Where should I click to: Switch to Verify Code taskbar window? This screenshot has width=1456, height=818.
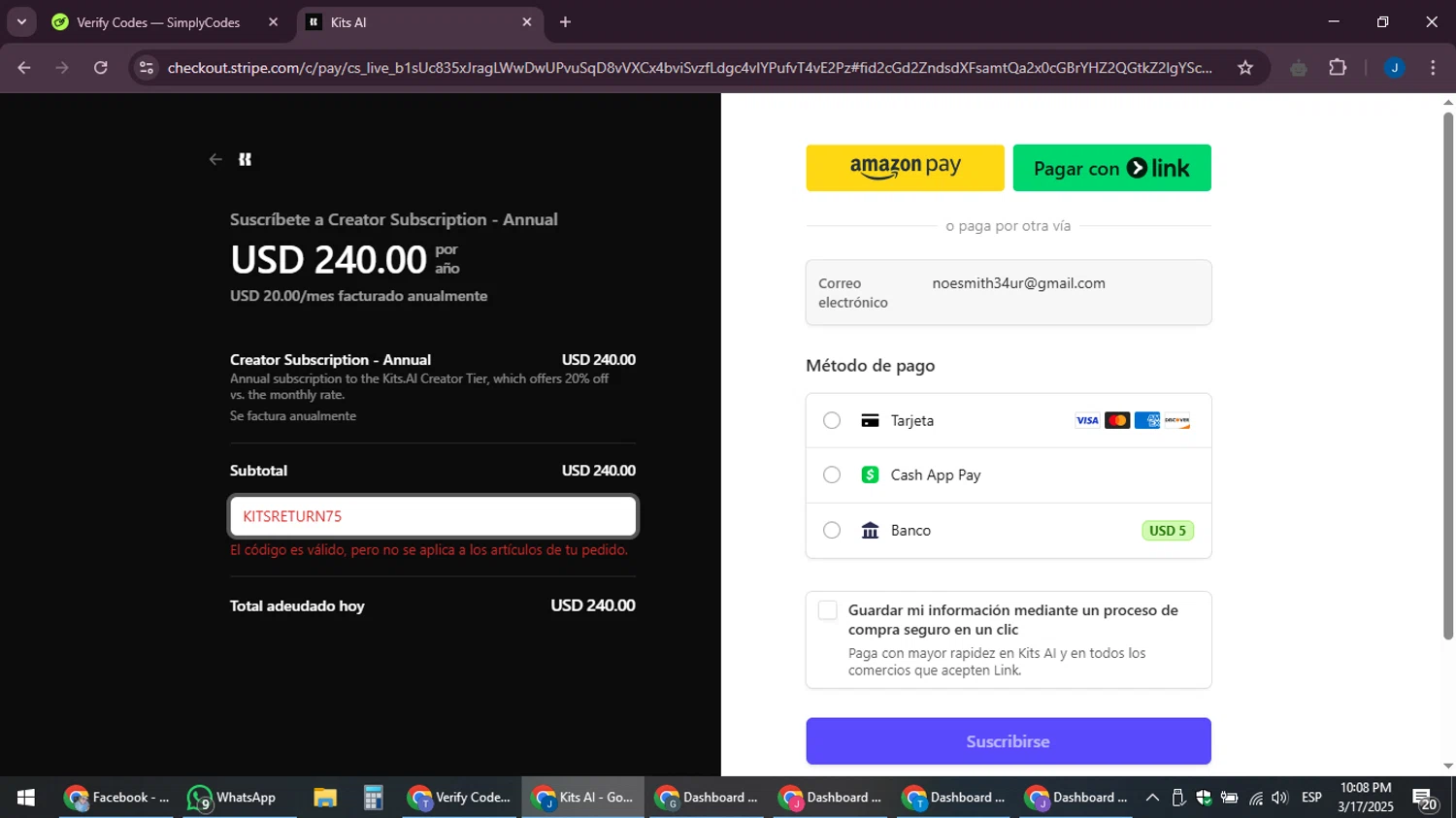point(459,798)
